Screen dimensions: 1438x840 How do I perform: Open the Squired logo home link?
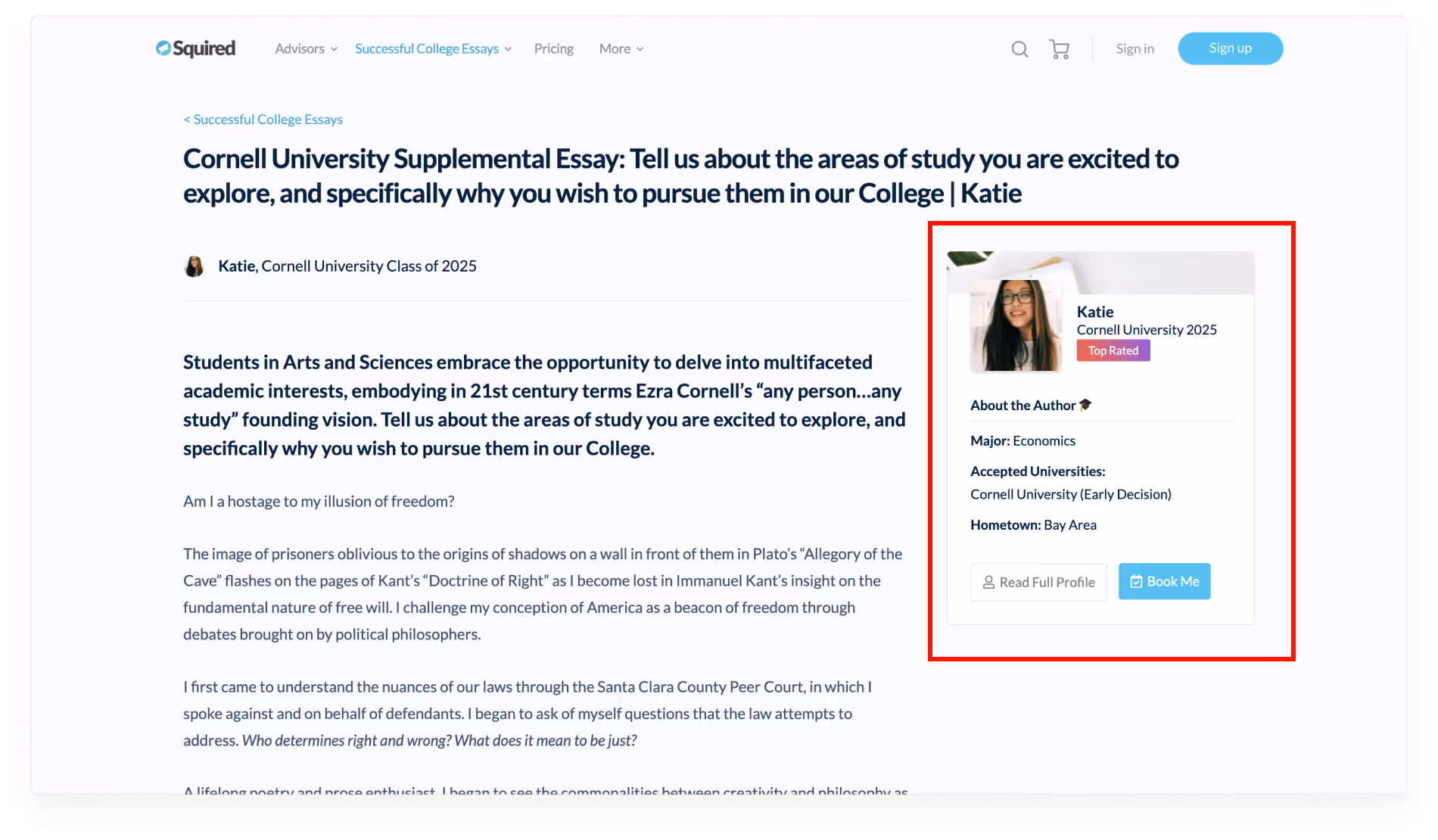(x=195, y=48)
